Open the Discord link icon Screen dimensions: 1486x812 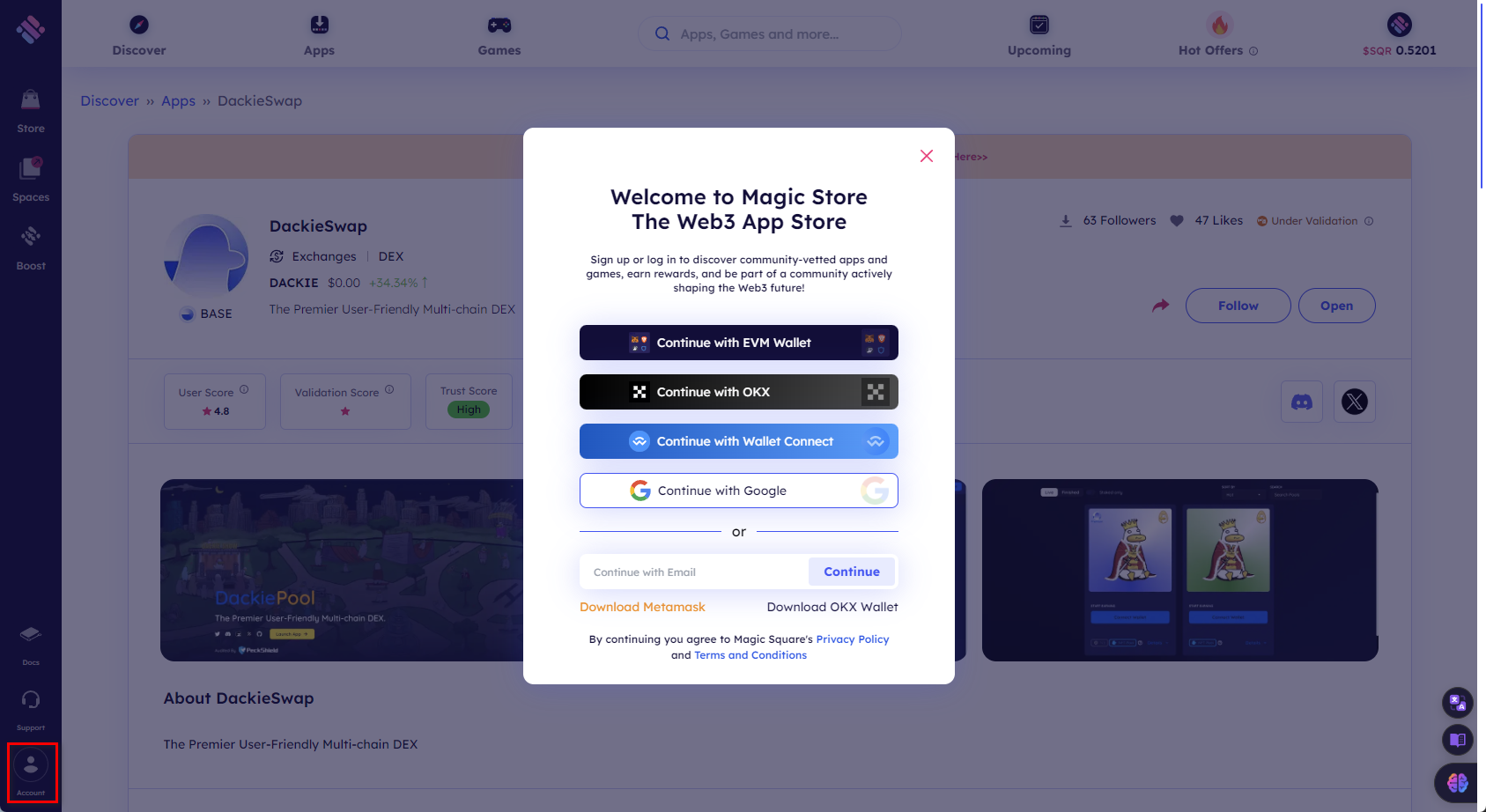(1302, 402)
